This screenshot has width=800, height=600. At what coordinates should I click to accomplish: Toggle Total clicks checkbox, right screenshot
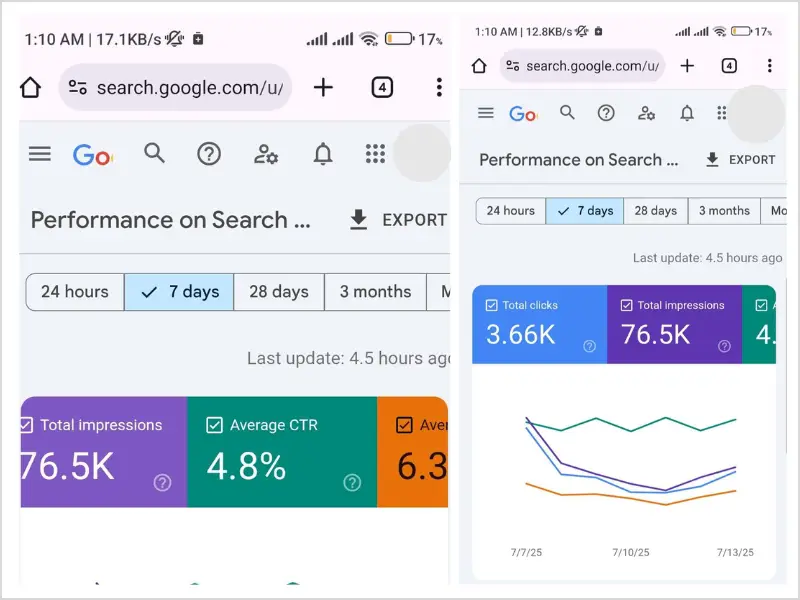[491, 305]
